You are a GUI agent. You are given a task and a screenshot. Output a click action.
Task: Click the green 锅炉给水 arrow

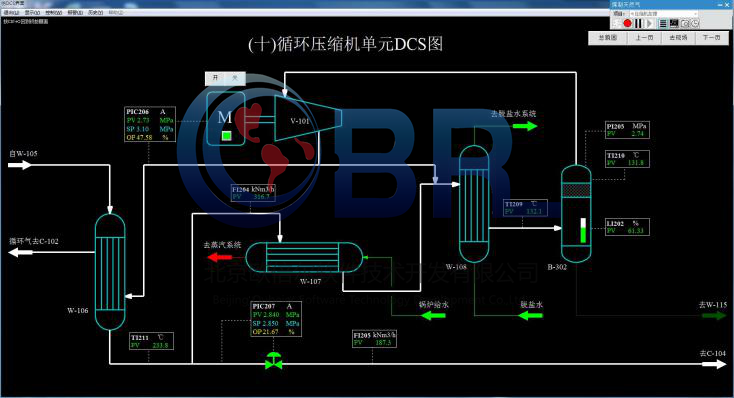point(433,316)
